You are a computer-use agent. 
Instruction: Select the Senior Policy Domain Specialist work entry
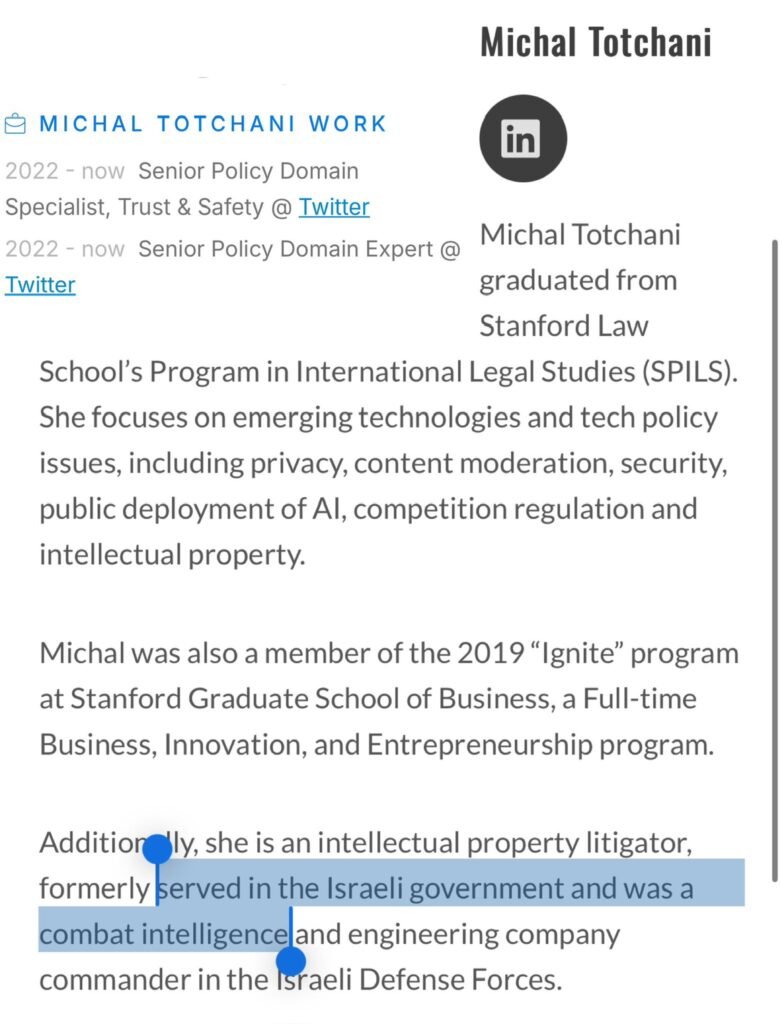point(187,189)
